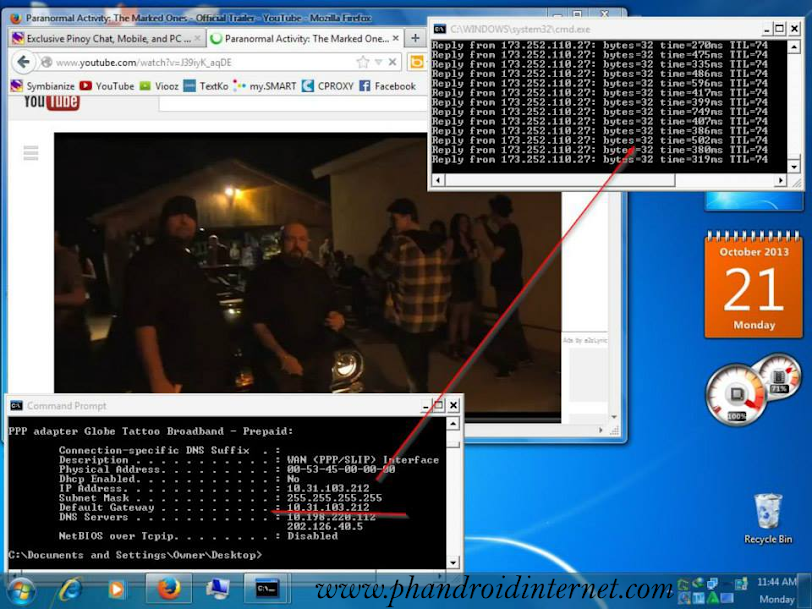Click right arrow of cmd.exe horizontal scrollbar
This screenshot has height=609, width=812.
(x=780, y=180)
